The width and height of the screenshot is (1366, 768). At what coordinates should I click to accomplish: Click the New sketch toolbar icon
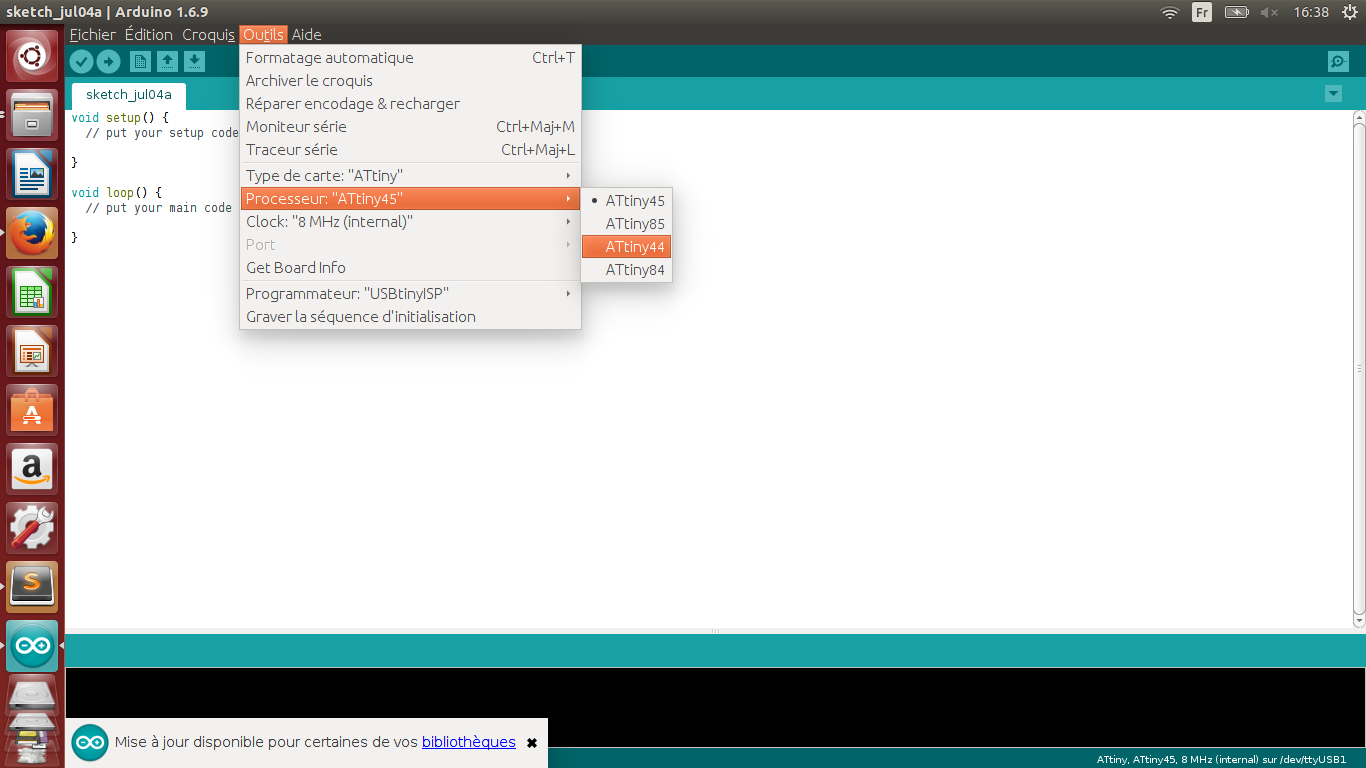pos(141,62)
